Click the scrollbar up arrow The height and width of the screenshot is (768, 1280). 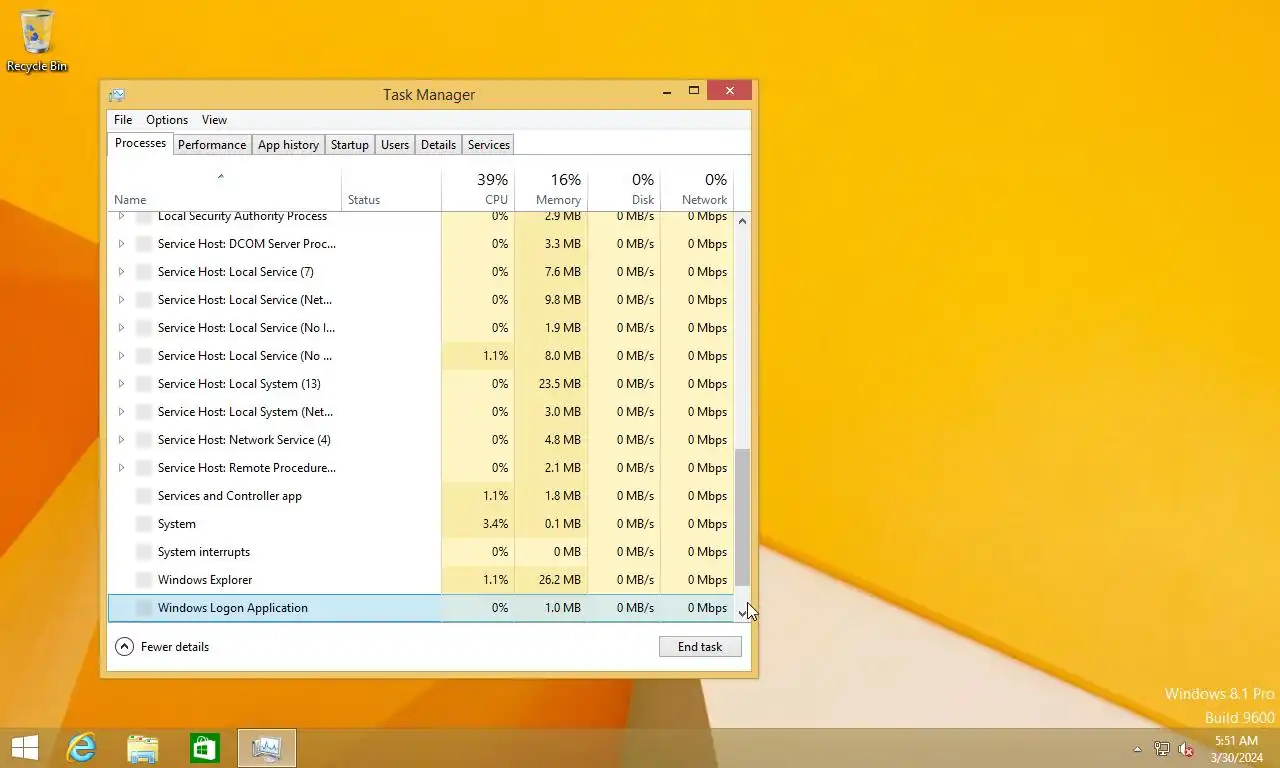pos(742,220)
